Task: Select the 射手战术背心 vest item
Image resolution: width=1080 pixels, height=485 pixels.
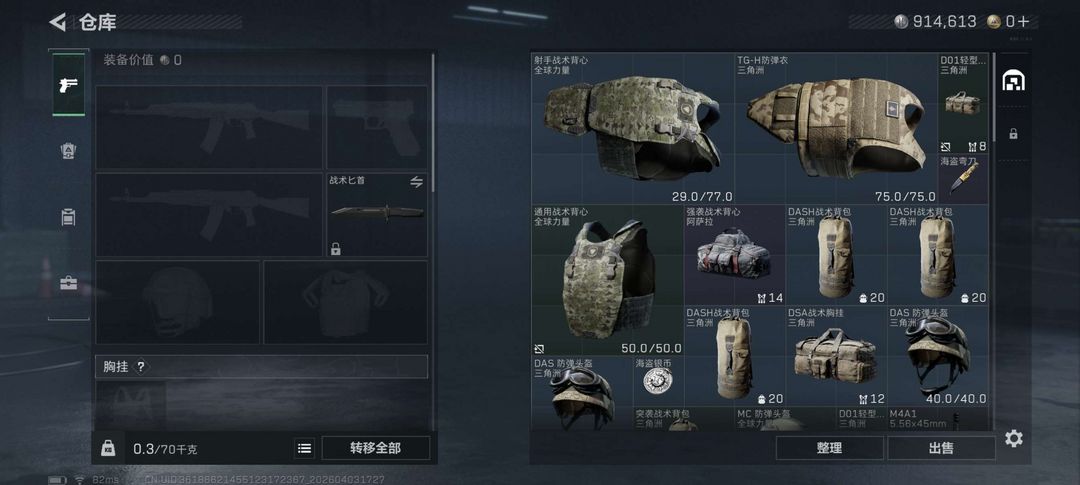Action: 633,129
